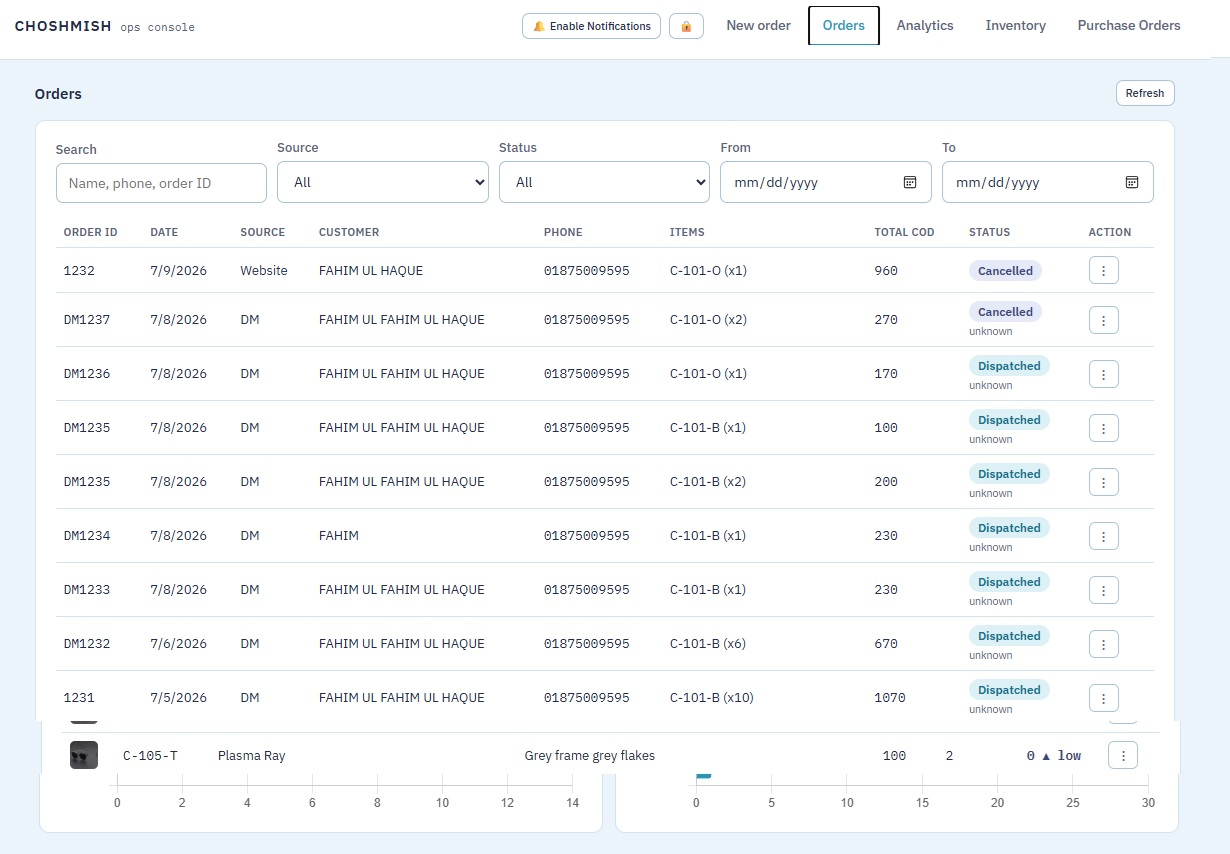1230x854 pixels.
Task: Click items cell C-101-B (x6)
Action: coord(708,644)
